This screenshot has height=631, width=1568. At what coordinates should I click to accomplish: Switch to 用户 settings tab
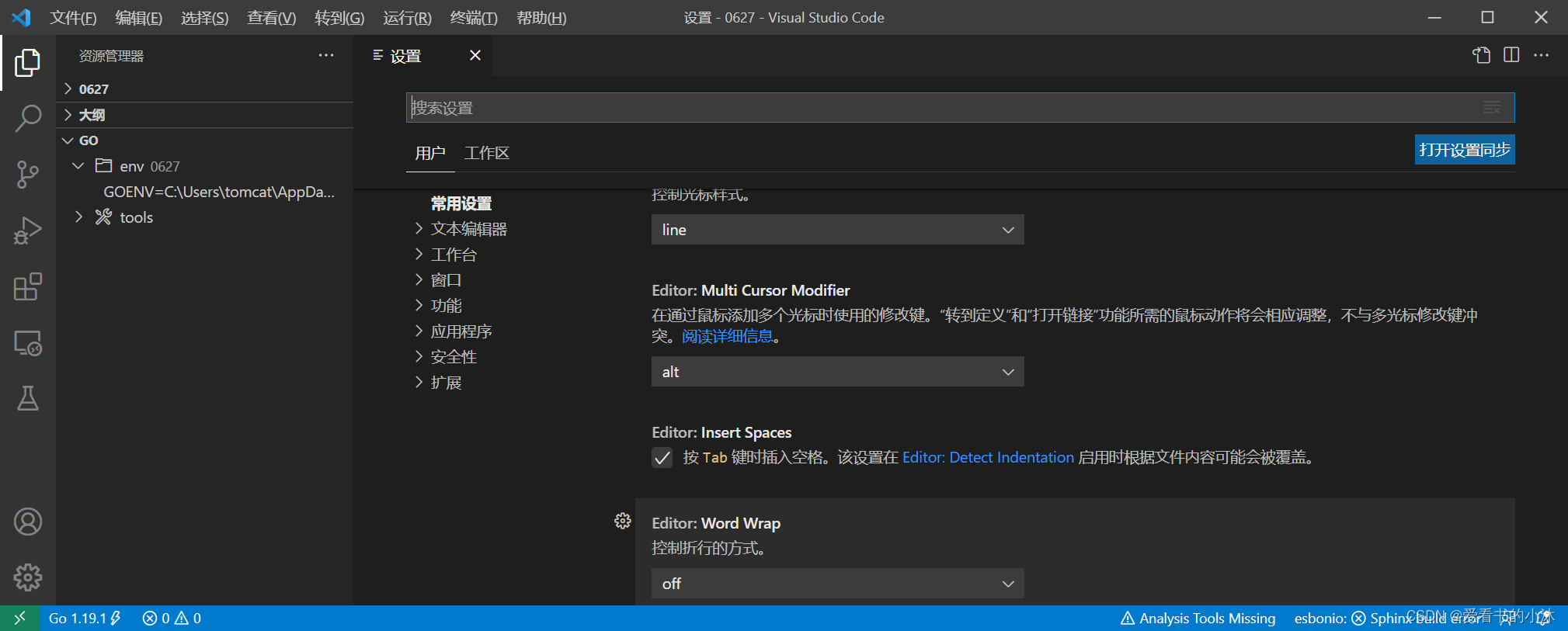(x=430, y=153)
